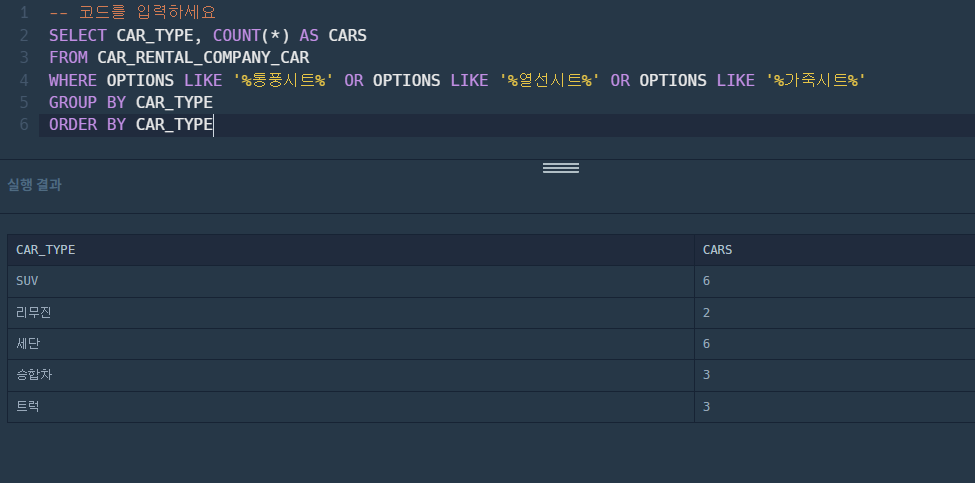Click the ORDER BY keyword on line 6
This screenshot has height=483, width=975.
(x=88, y=125)
